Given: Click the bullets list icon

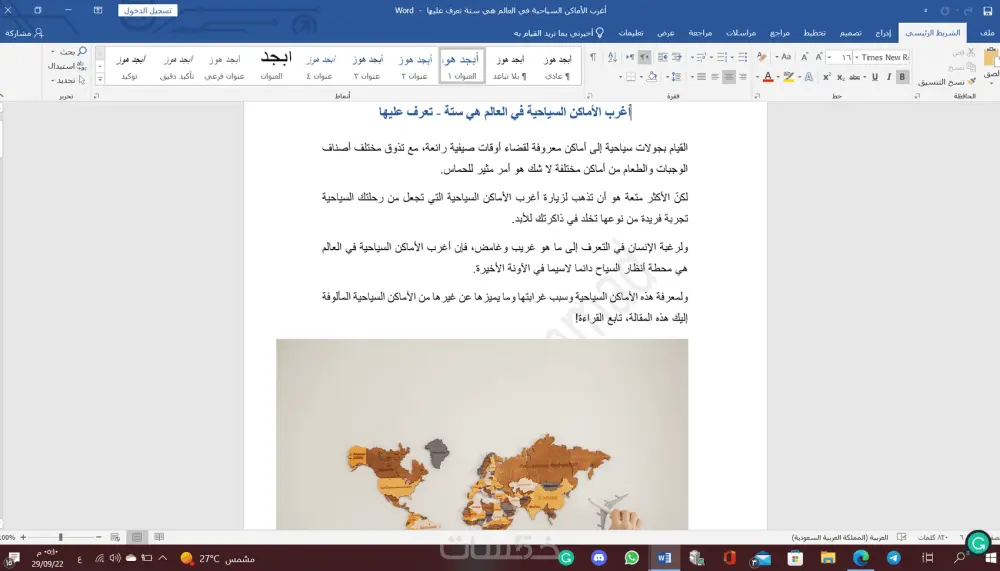Looking at the screenshot, I should coord(742,57).
